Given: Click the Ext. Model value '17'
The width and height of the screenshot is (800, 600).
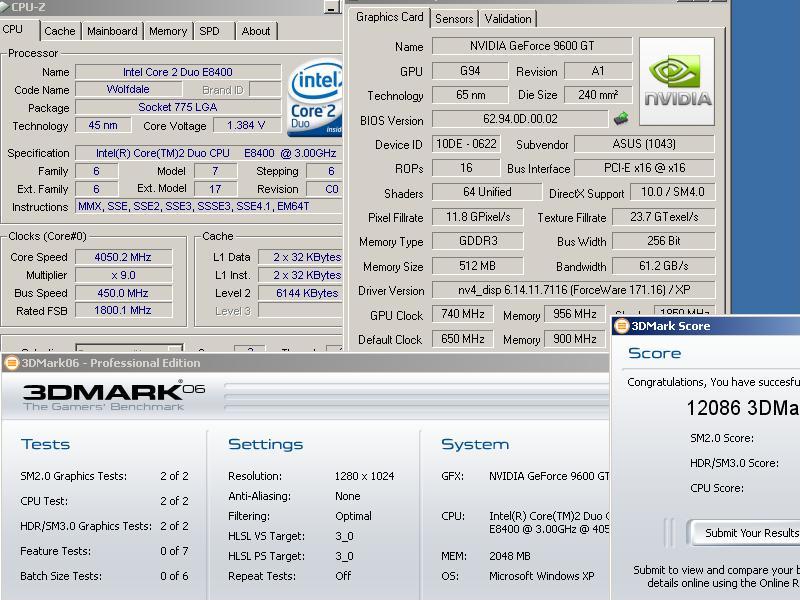Looking at the screenshot, I should [x=215, y=189].
